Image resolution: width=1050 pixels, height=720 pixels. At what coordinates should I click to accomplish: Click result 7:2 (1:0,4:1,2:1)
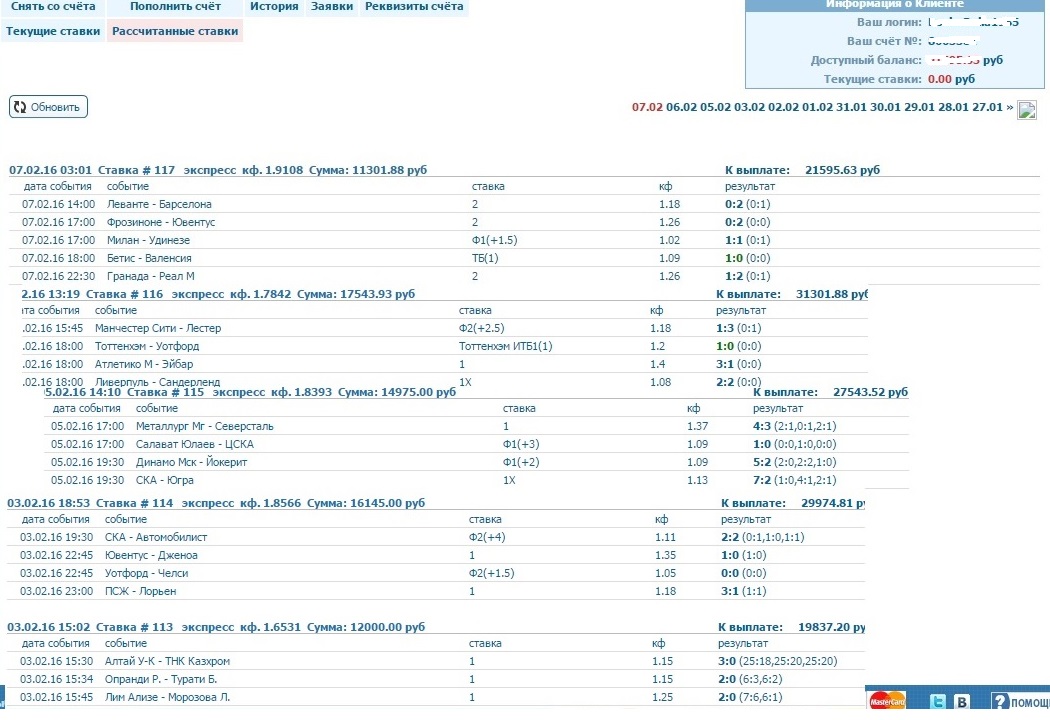(794, 480)
